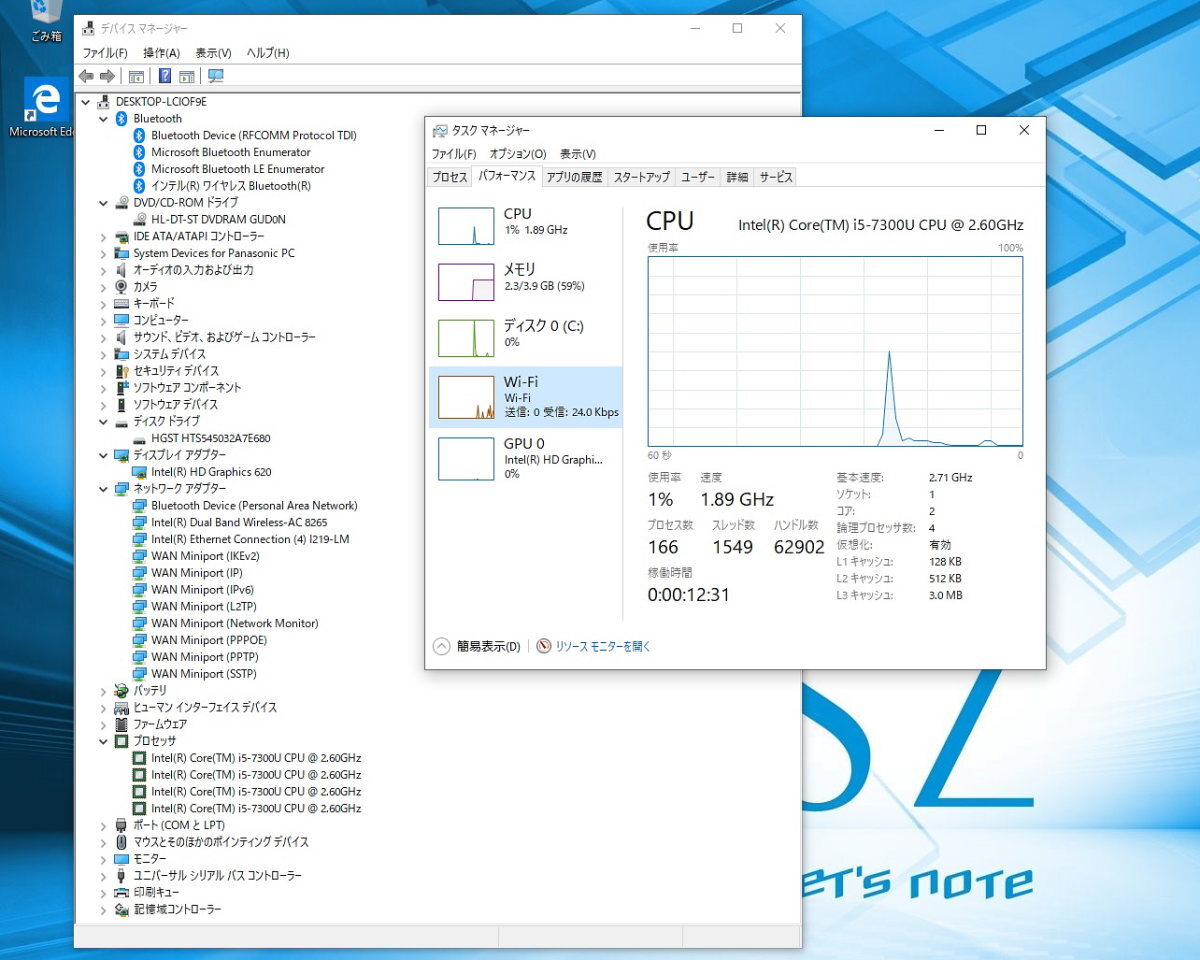Expand the ファームウェア node
Screen dimensions: 1200x960
click(103, 724)
